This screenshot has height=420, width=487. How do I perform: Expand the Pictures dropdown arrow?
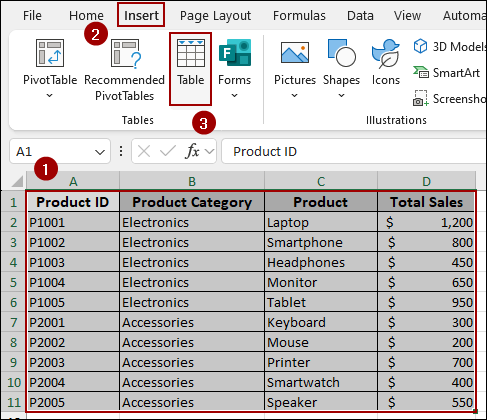pyautogui.click(x=294, y=96)
